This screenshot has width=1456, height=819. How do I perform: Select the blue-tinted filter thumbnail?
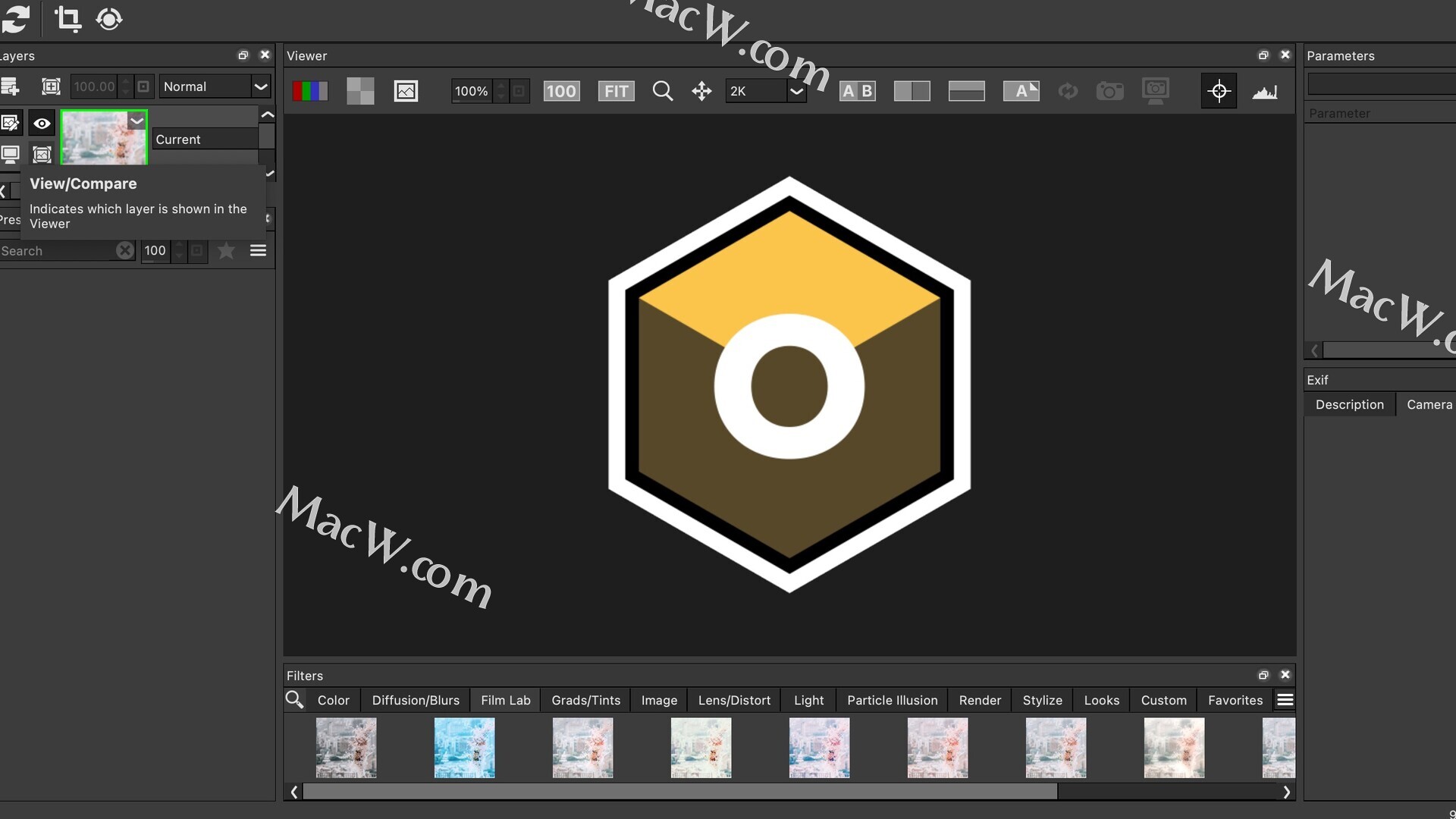pos(465,748)
